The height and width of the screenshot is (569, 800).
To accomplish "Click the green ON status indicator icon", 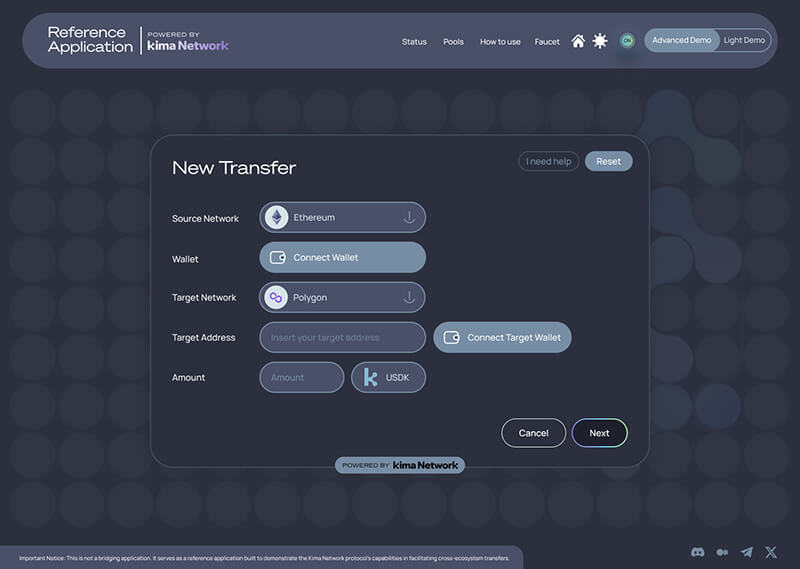I will click(x=627, y=40).
